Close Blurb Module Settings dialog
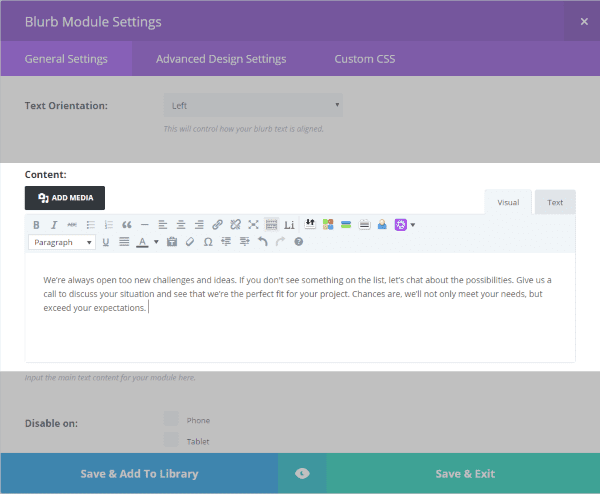The height and width of the screenshot is (494, 600). (x=584, y=22)
